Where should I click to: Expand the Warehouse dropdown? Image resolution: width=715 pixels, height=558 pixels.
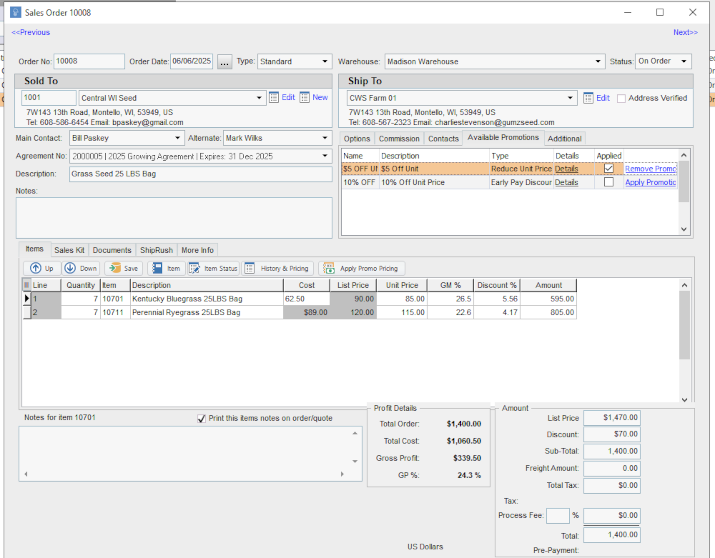(x=598, y=62)
